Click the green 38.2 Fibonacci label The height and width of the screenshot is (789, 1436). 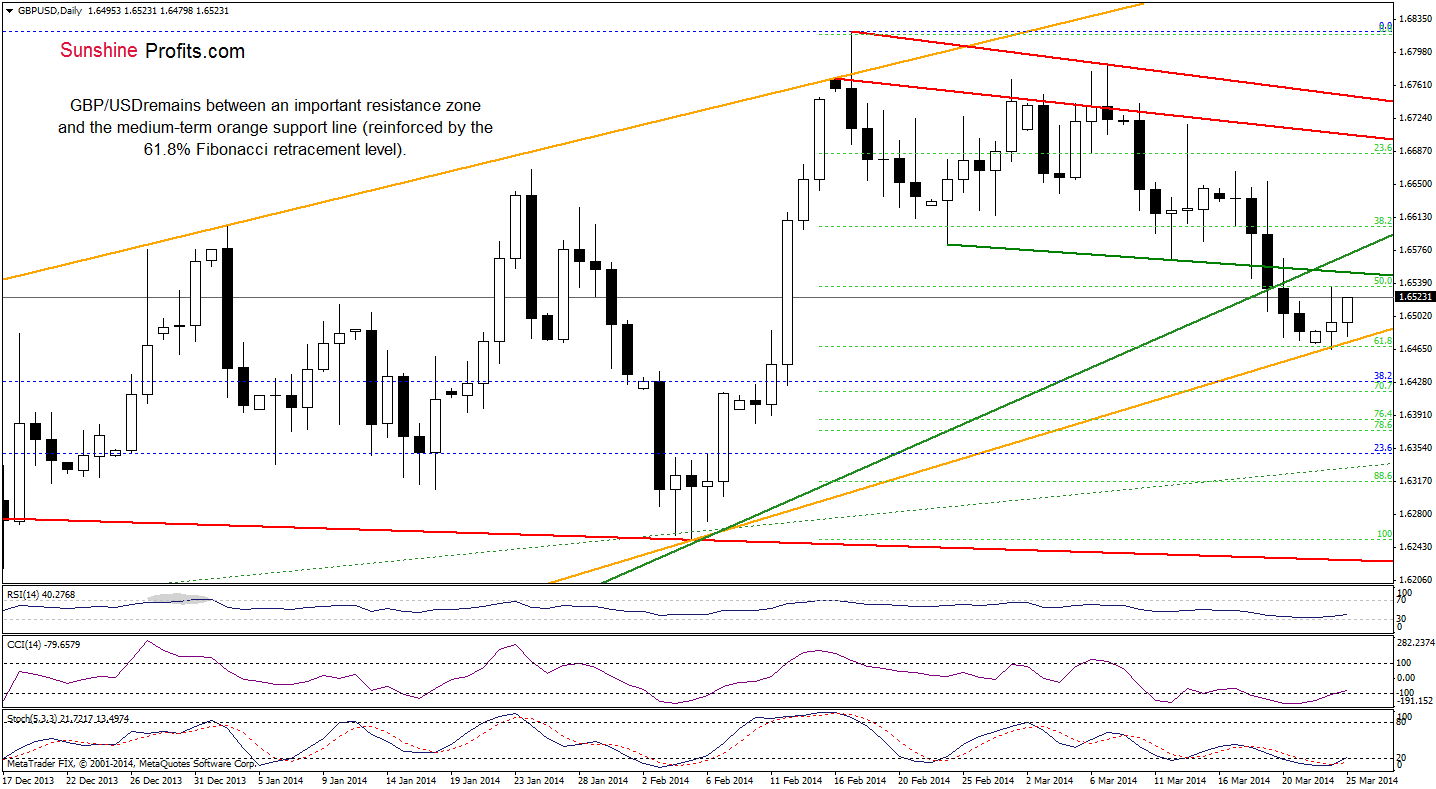click(1384, 221)
